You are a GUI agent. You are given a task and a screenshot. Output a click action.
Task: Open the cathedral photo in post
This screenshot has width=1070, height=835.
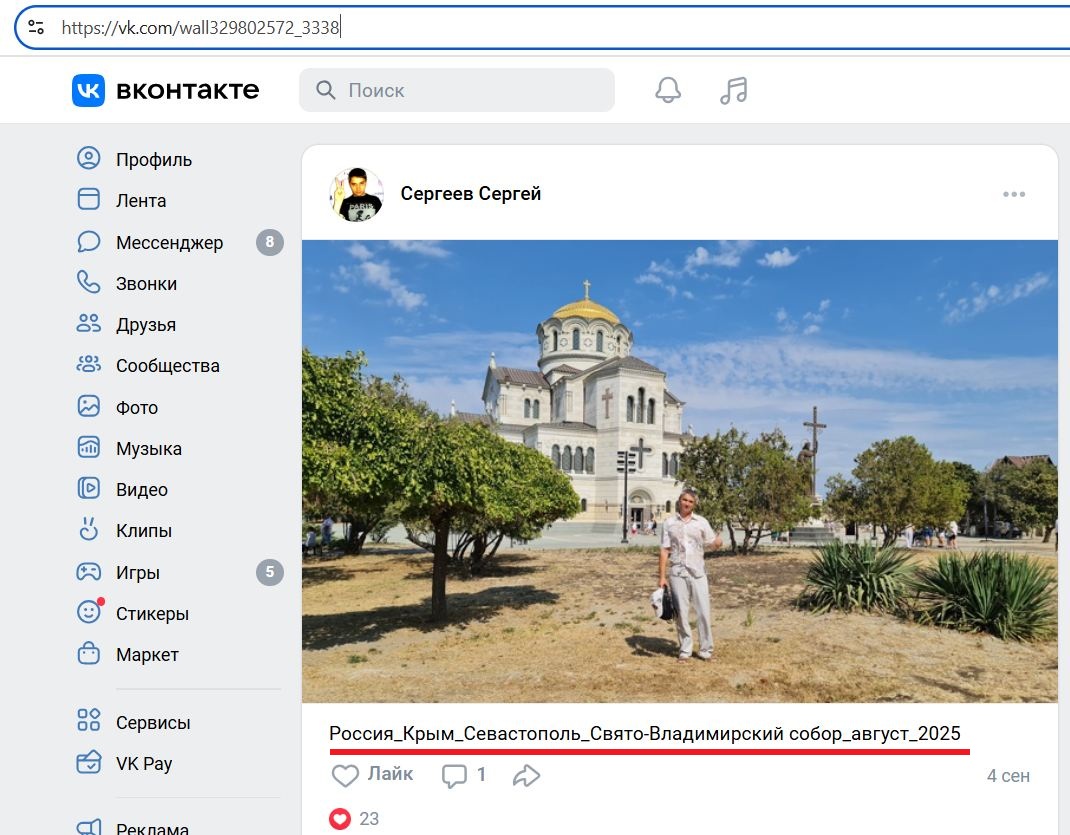pyautogui.click(x=679, y=470)
